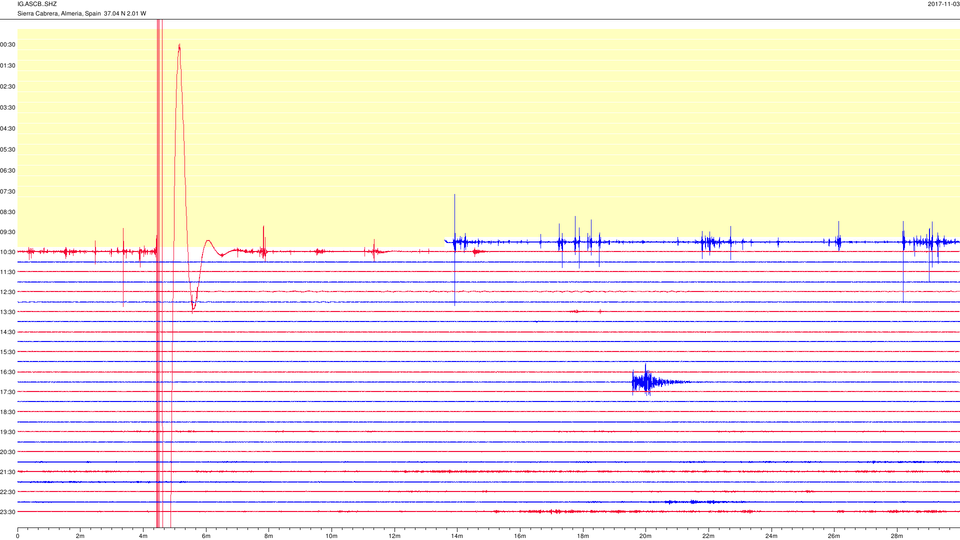Click the 2m axis tick label
The width and height of the screenshot is (960, 540).
click(x=80, y=536)
